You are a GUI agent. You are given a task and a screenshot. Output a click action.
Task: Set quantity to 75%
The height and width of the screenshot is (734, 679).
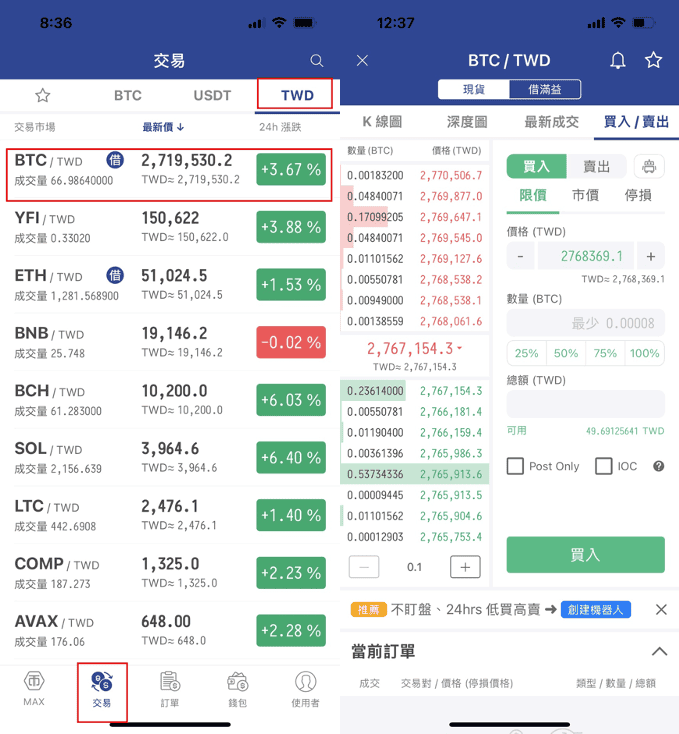pos(605,353)
